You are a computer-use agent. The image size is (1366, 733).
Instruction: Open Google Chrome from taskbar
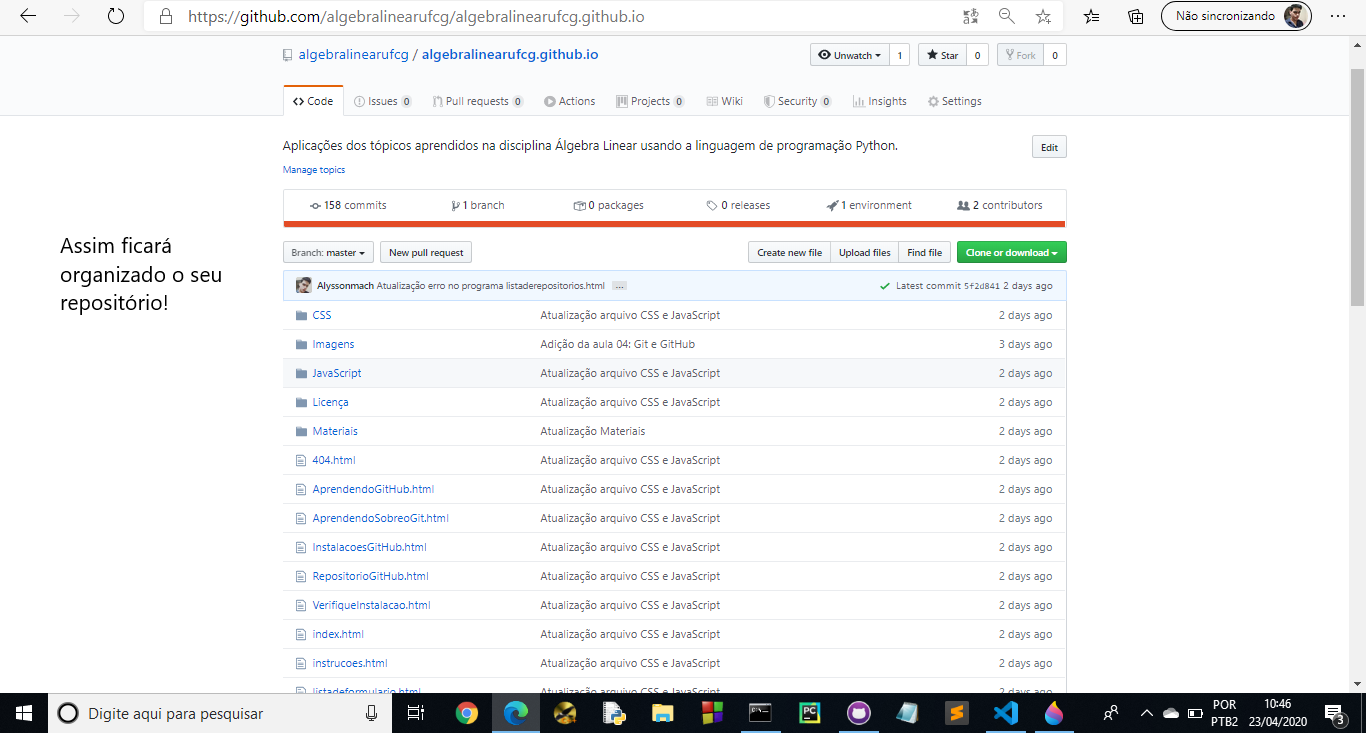[467, 713]
